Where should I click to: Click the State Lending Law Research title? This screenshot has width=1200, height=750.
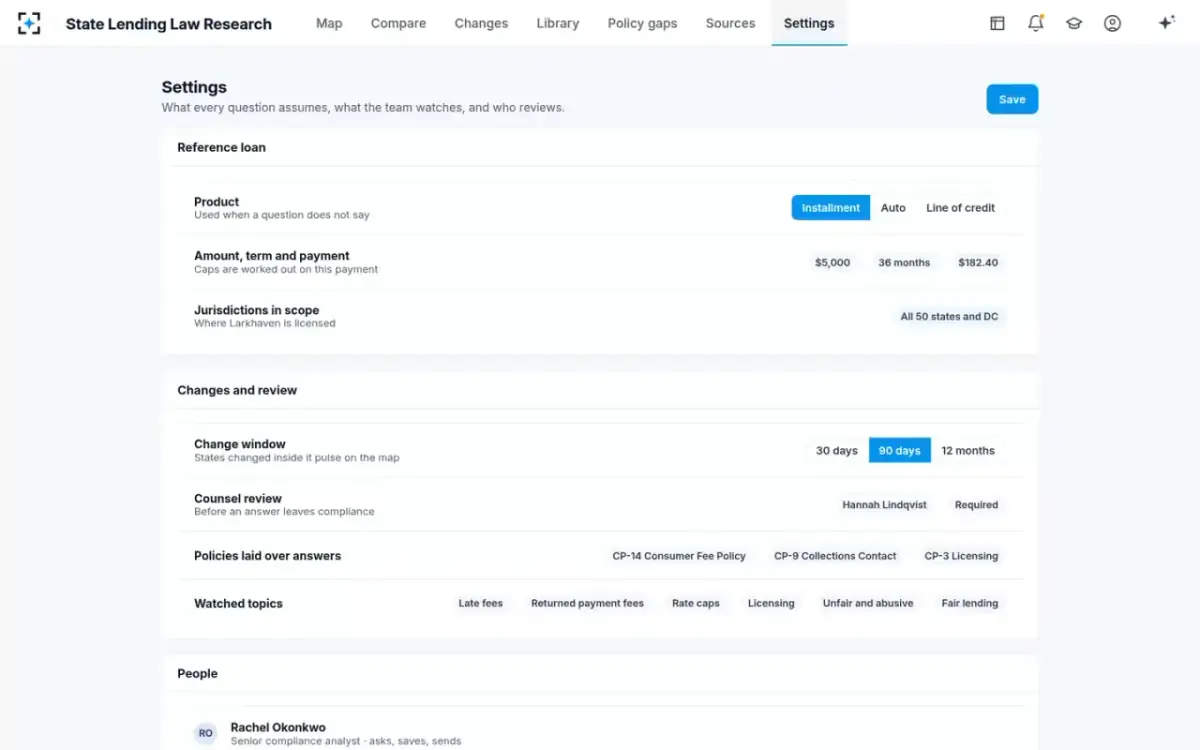[169, 24]
